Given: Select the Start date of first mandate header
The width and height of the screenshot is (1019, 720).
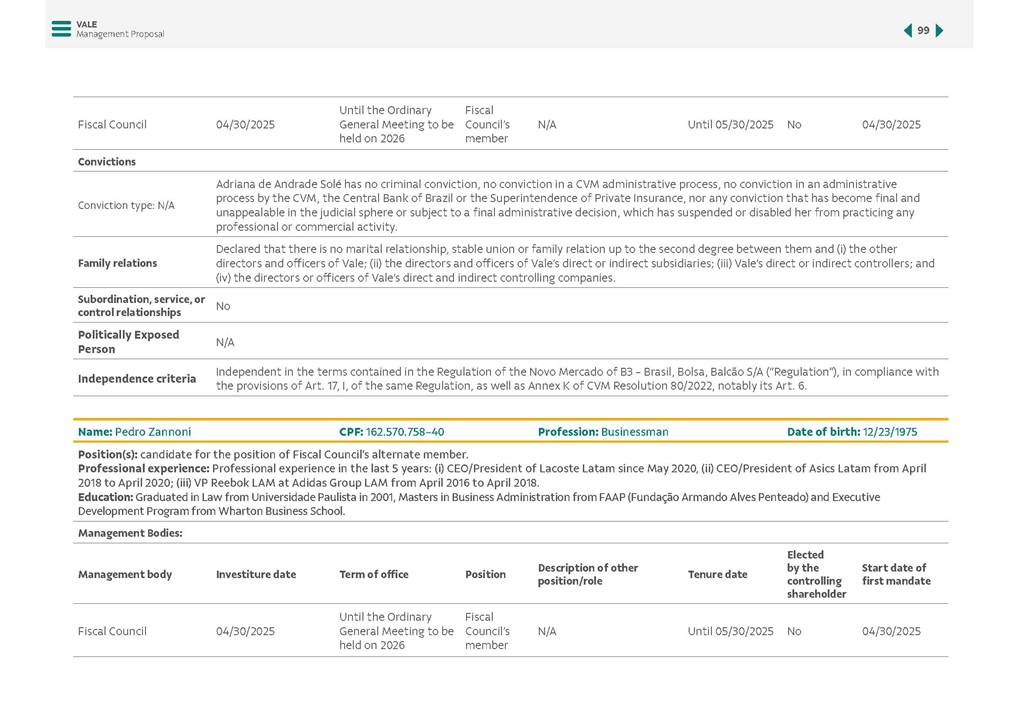Looking at the screenshot, I should (896, 575).
